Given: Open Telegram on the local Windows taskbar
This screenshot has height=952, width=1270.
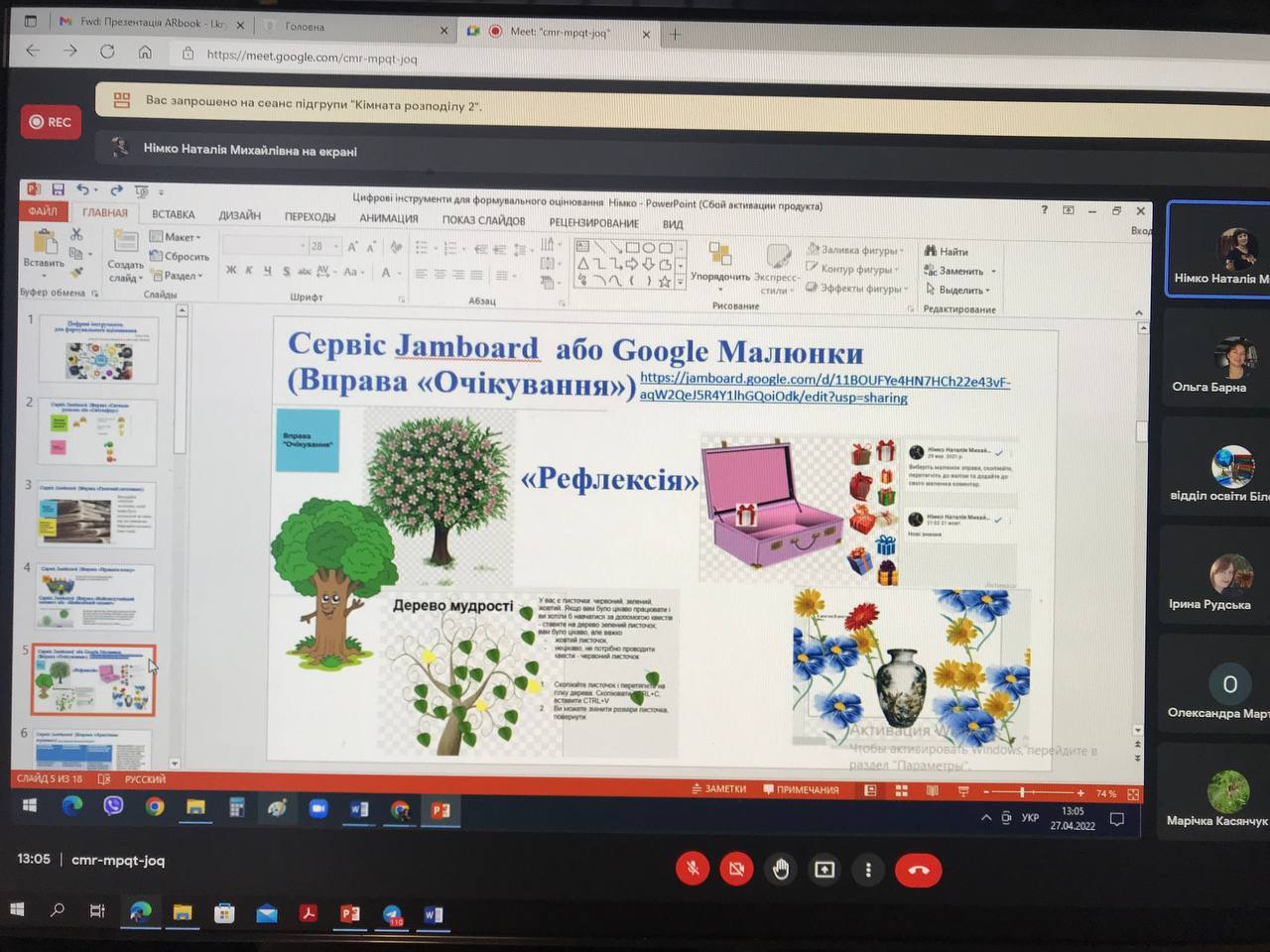Looking at the screenshot, I should (392, 915).
